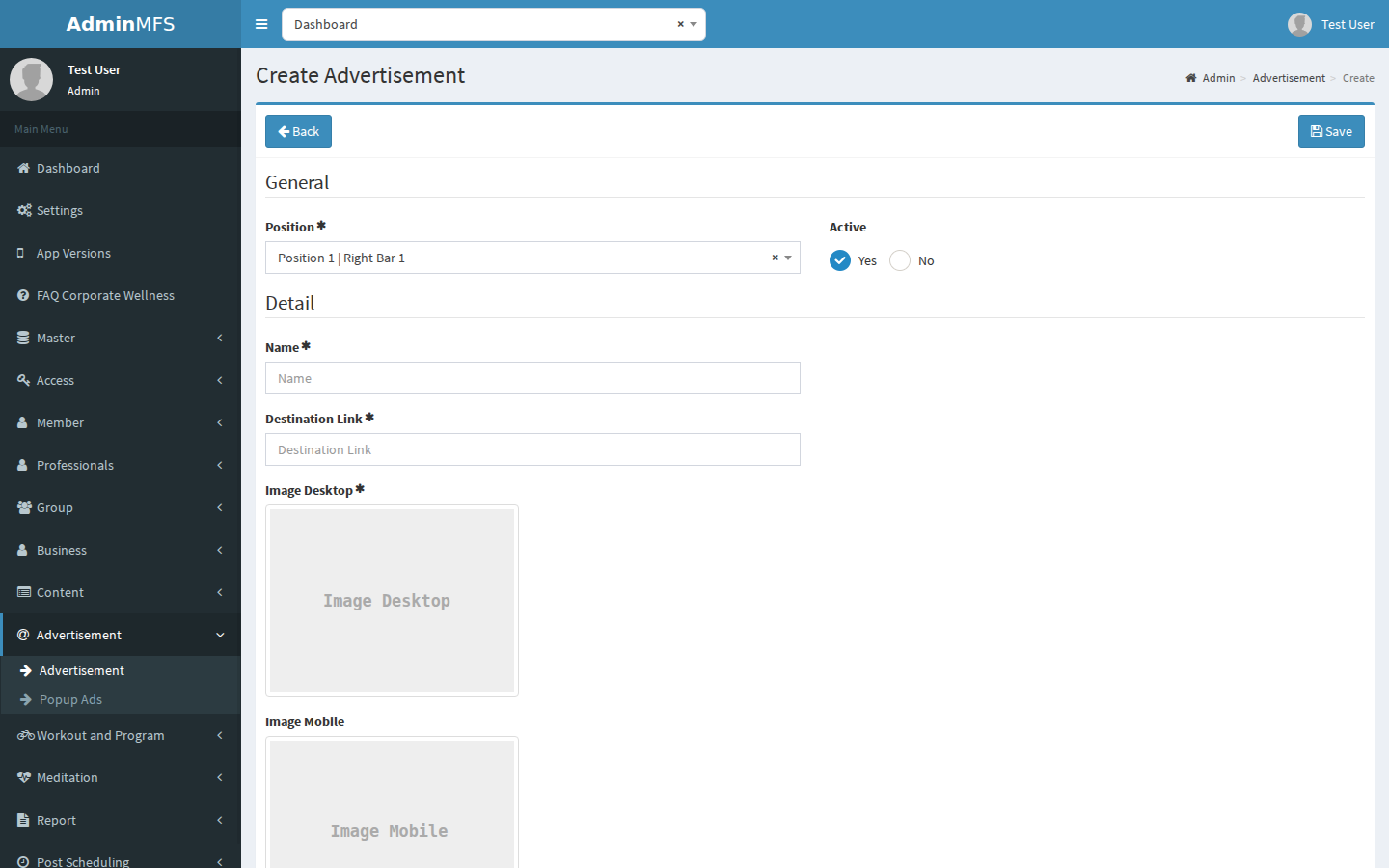Clear the Position selection with the x
Screen dimensions: 1389x868
click(x=775, y=258)
